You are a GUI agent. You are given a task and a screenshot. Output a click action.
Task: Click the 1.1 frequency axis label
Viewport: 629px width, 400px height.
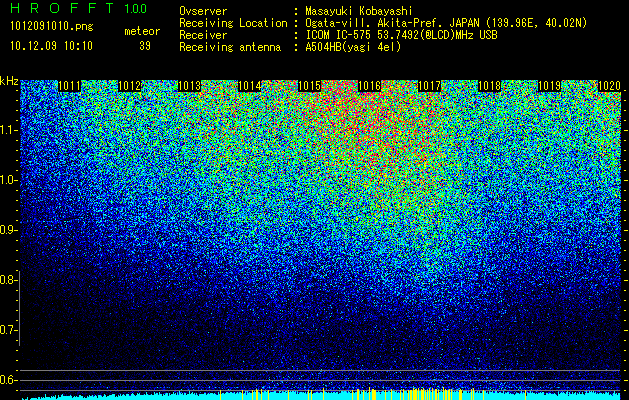click(x=9, y=130)
